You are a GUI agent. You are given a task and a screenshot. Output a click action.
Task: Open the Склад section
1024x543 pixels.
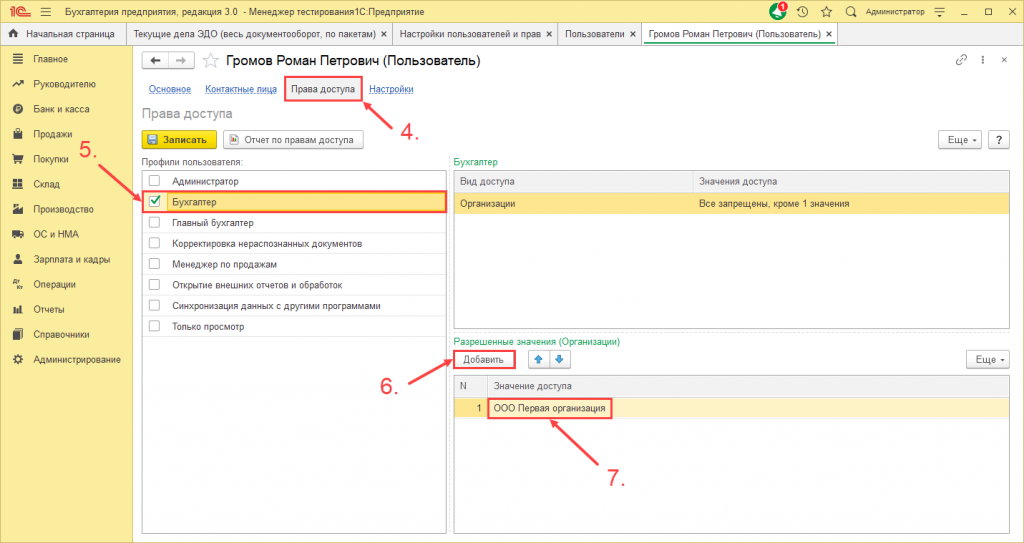click(46, 184)
